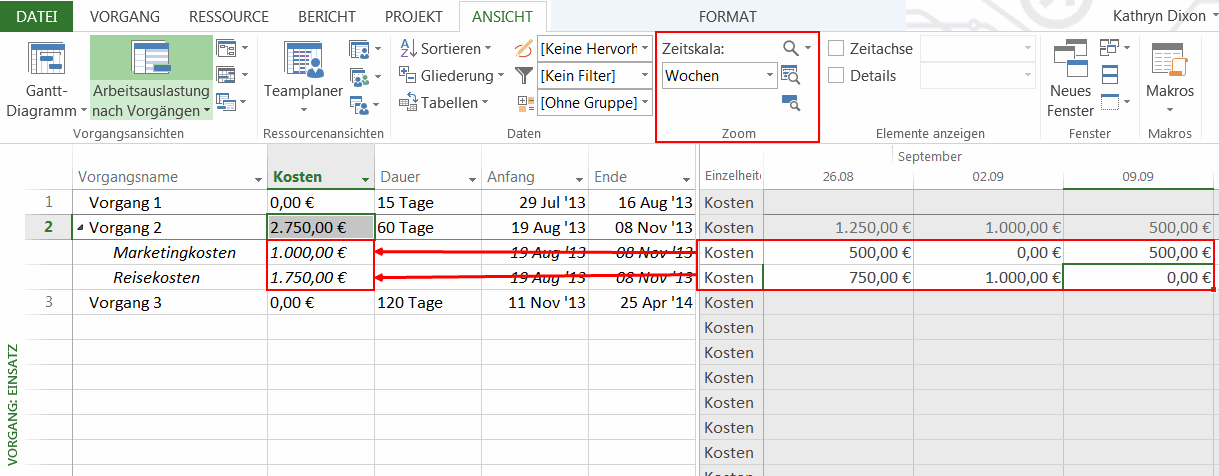Enable the Zeitachse checkbox

click(x=836, y=48)
